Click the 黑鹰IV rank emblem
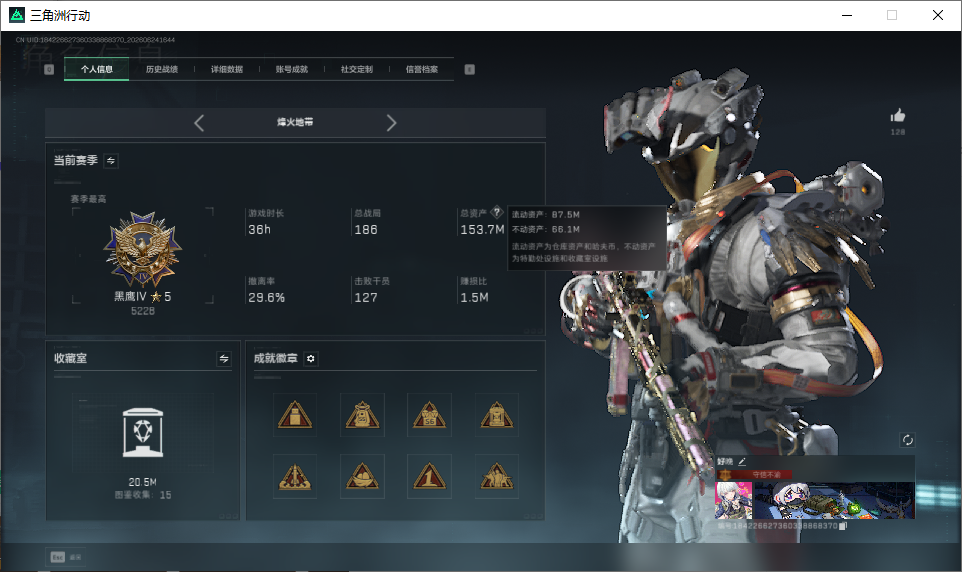The width and height of the screenshot is (962, 572). coord(143,249)
